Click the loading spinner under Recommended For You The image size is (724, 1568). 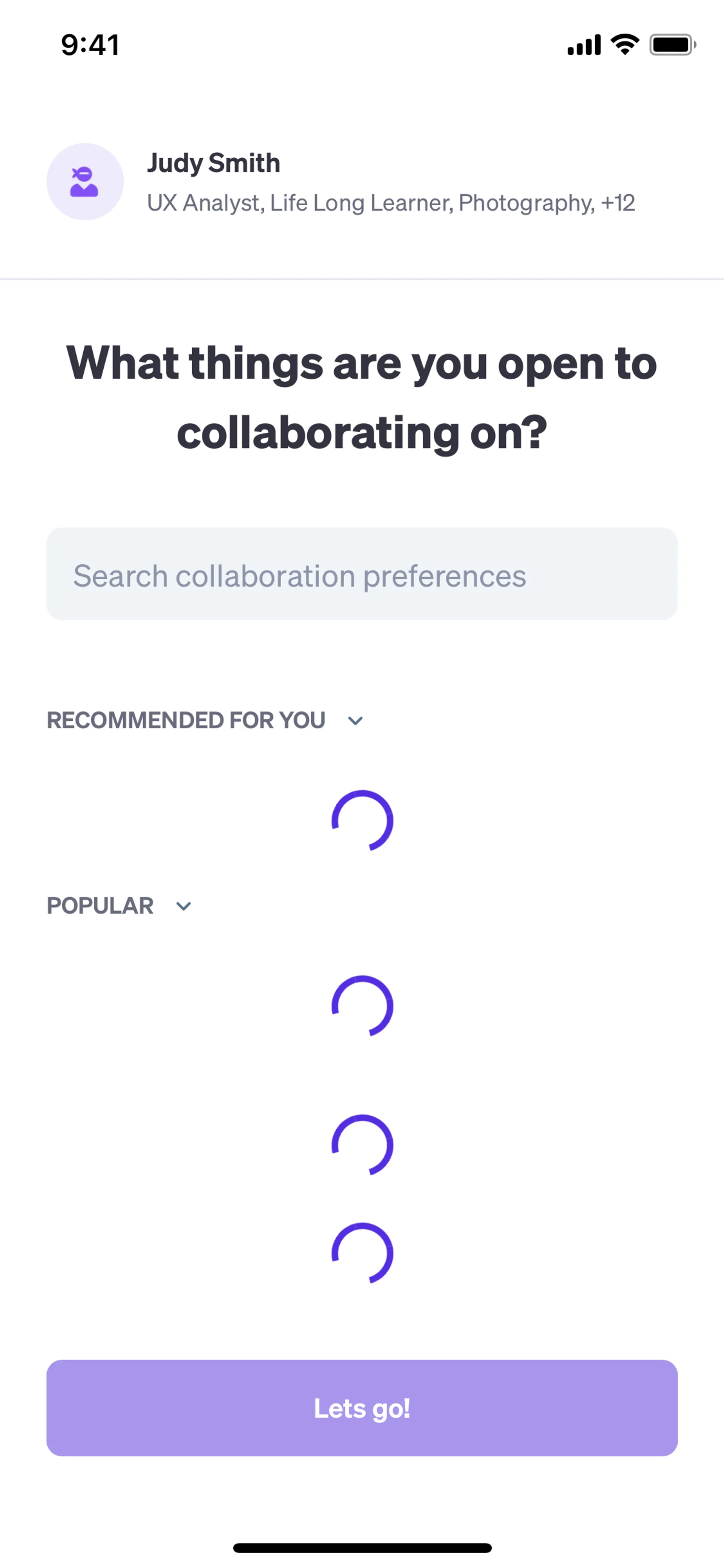(x=363, y=820)
